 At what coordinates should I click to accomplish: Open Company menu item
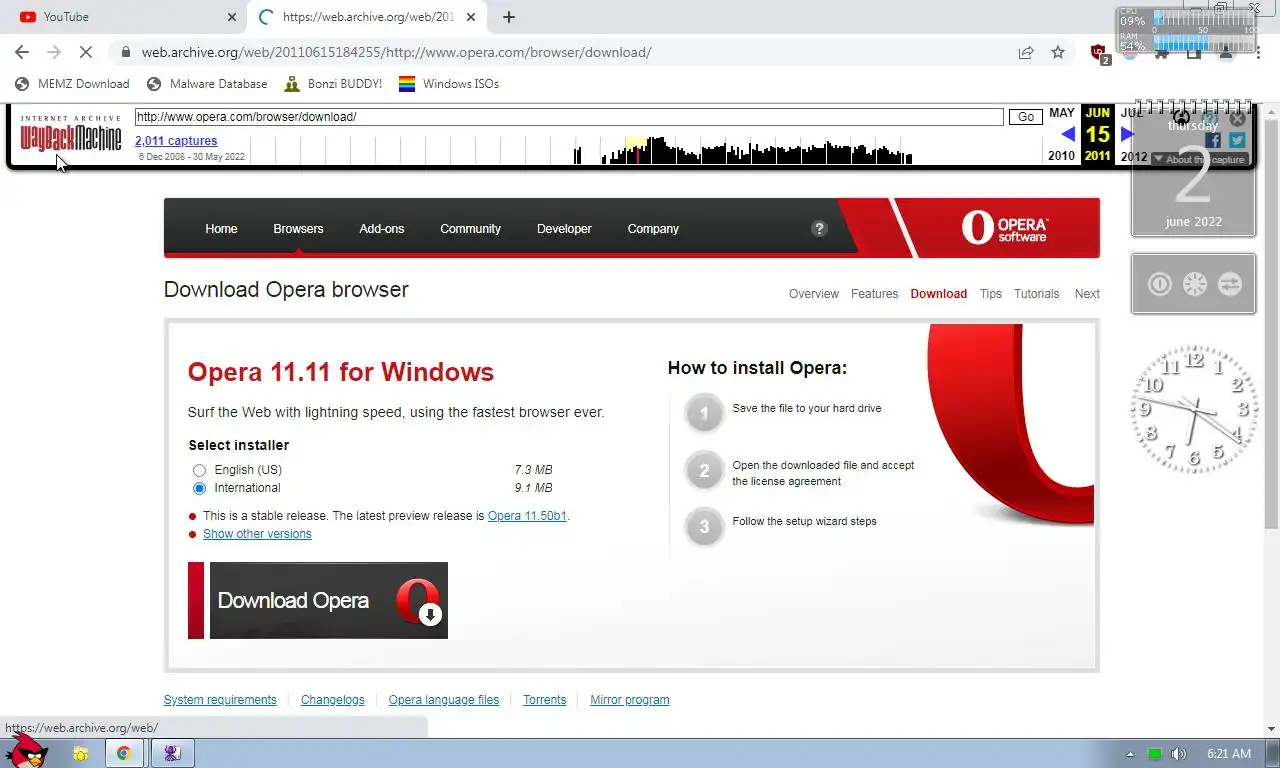(653, 229)
